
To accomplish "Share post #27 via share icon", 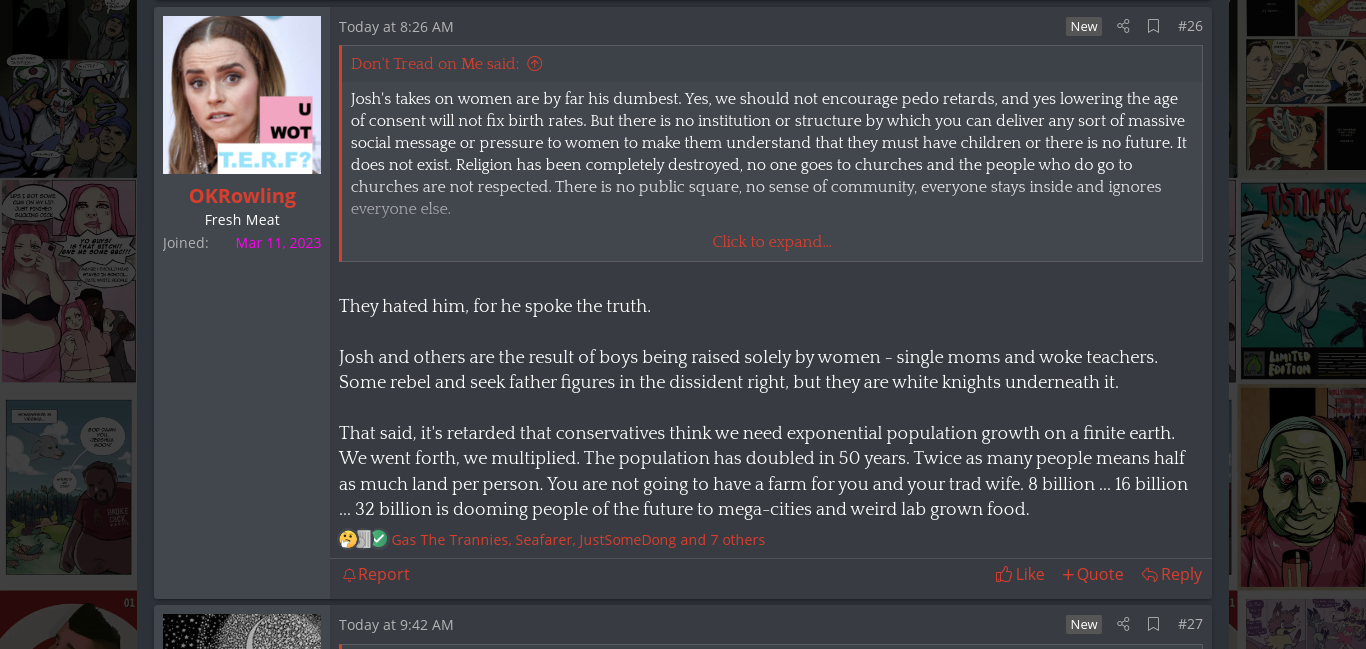I will coord(1123,624).
